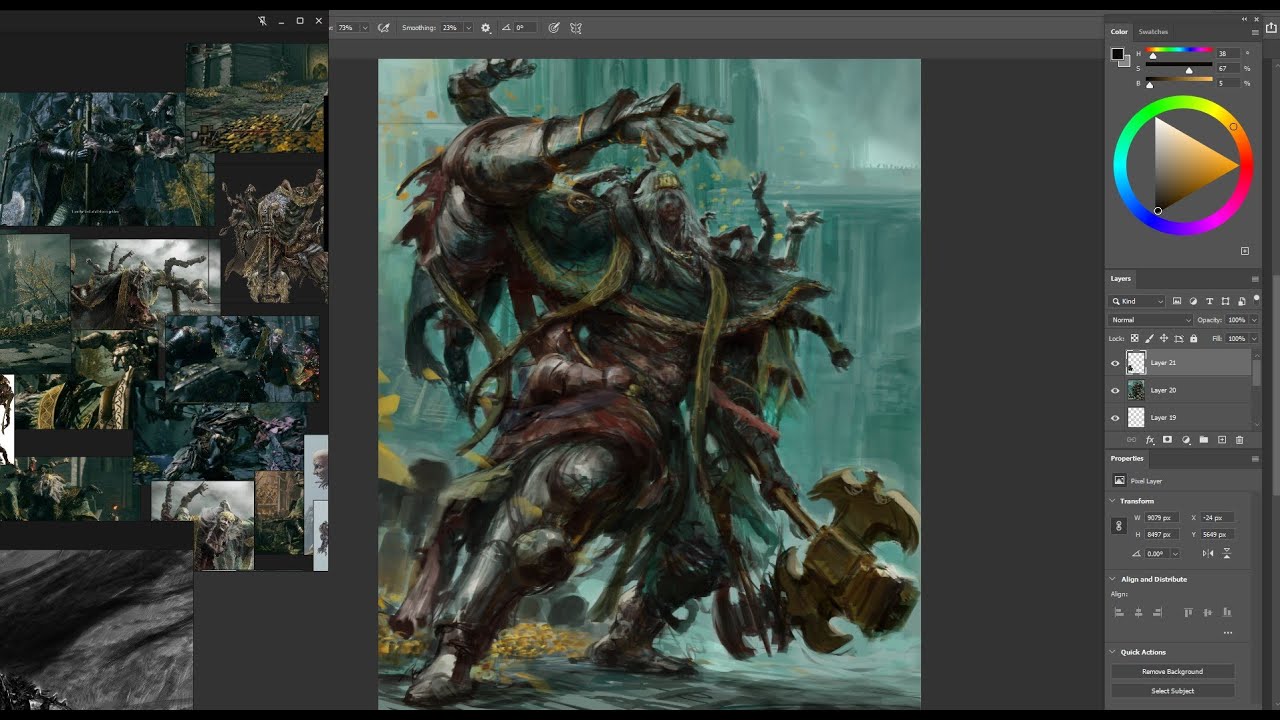Delete layer using trash icon

click(x=1239, y=440)
